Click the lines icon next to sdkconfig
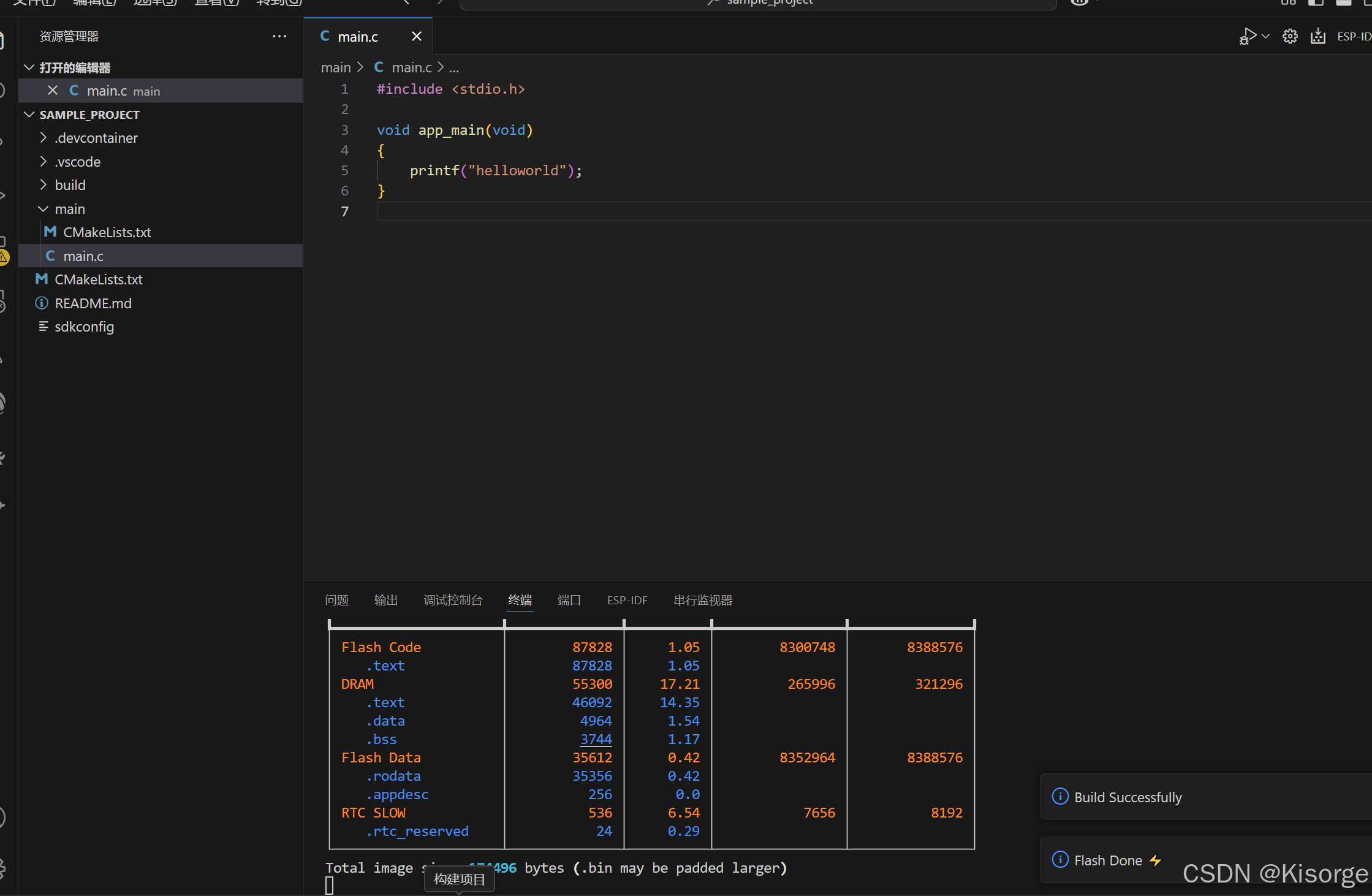 click(x=44, y=326)
